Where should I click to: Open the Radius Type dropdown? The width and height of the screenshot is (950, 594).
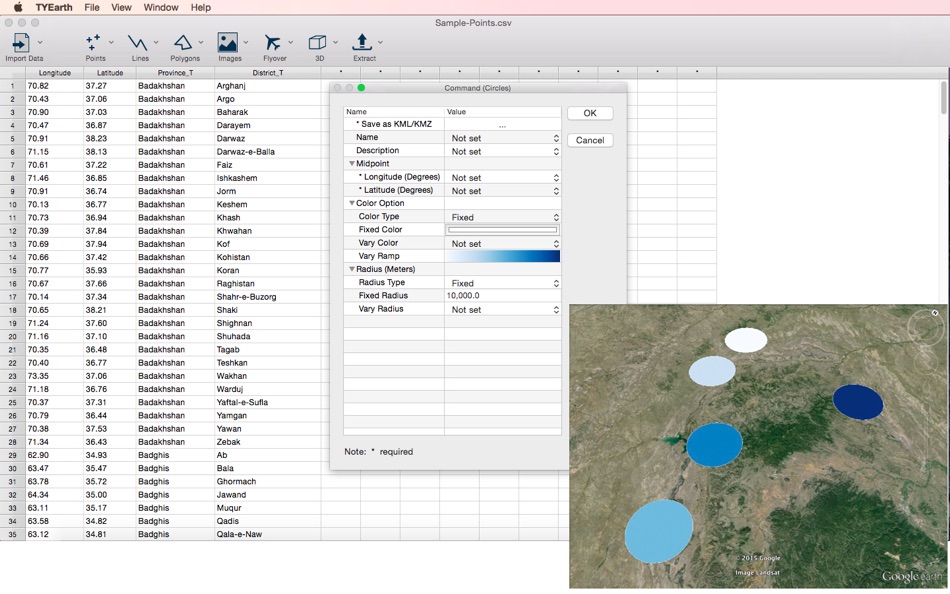(x=503, y=283)
